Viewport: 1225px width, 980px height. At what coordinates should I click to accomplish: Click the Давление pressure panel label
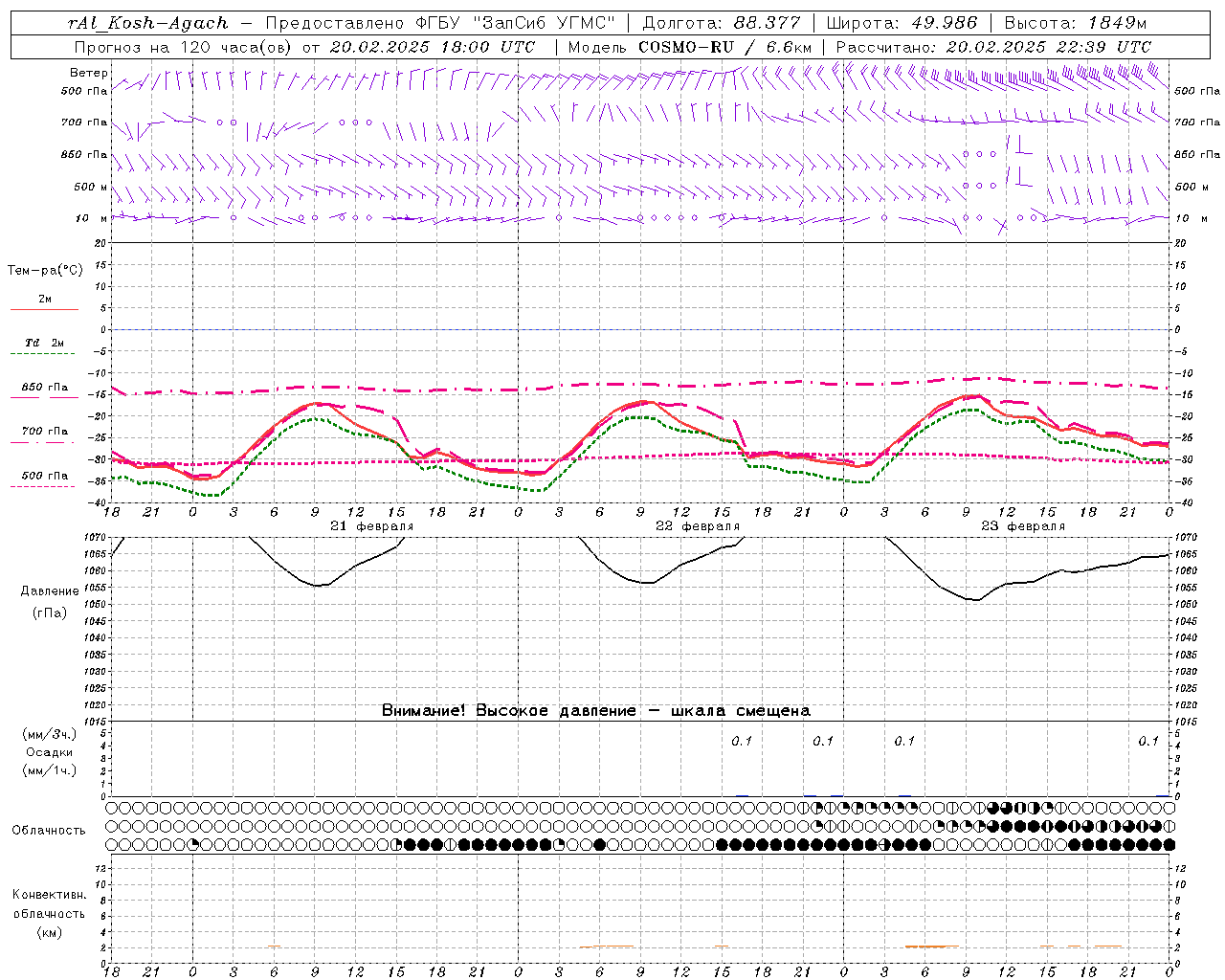pyautogui.click(x=50, y=591)
